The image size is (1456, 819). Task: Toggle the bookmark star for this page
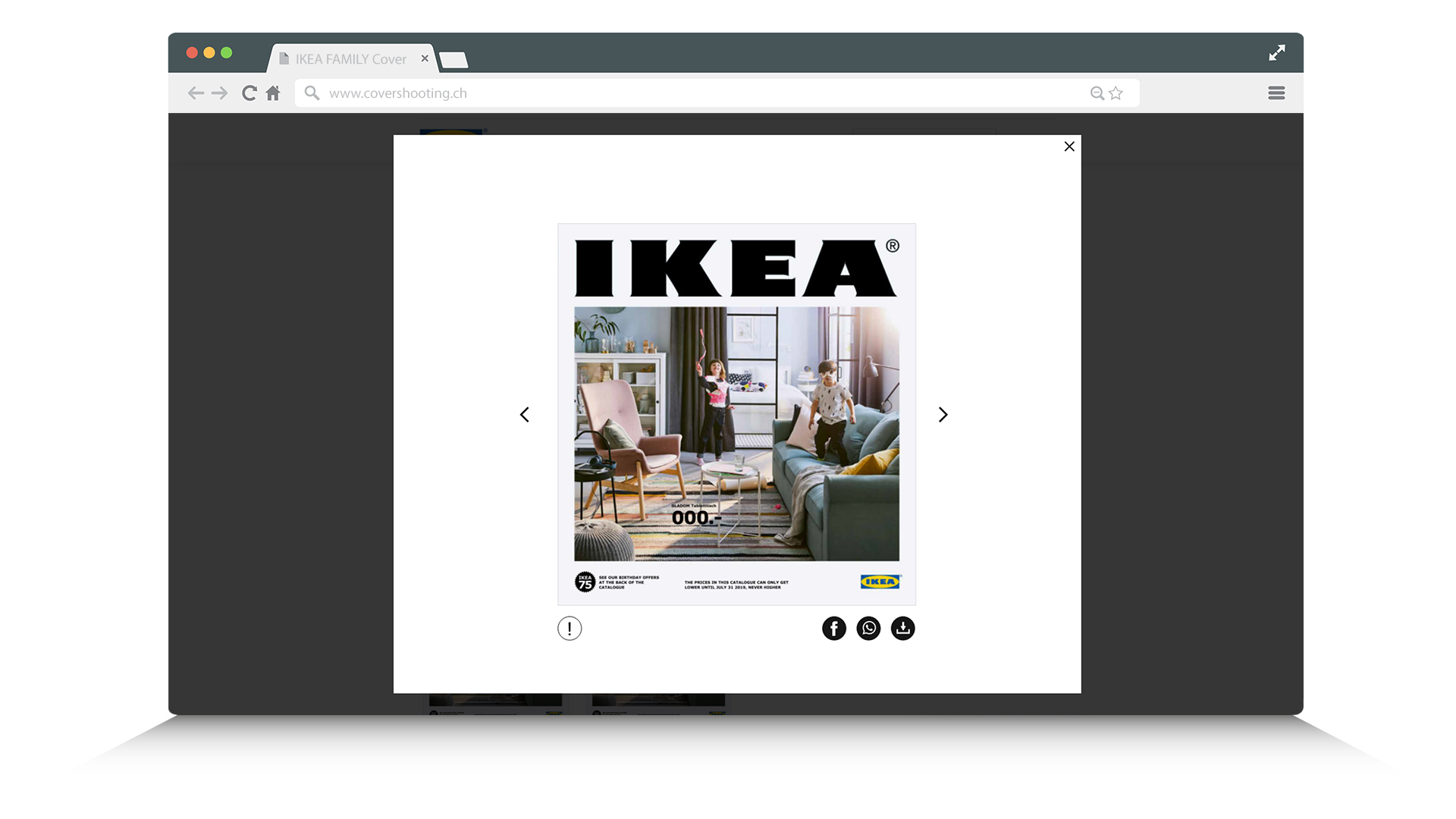pos(1116,93)
